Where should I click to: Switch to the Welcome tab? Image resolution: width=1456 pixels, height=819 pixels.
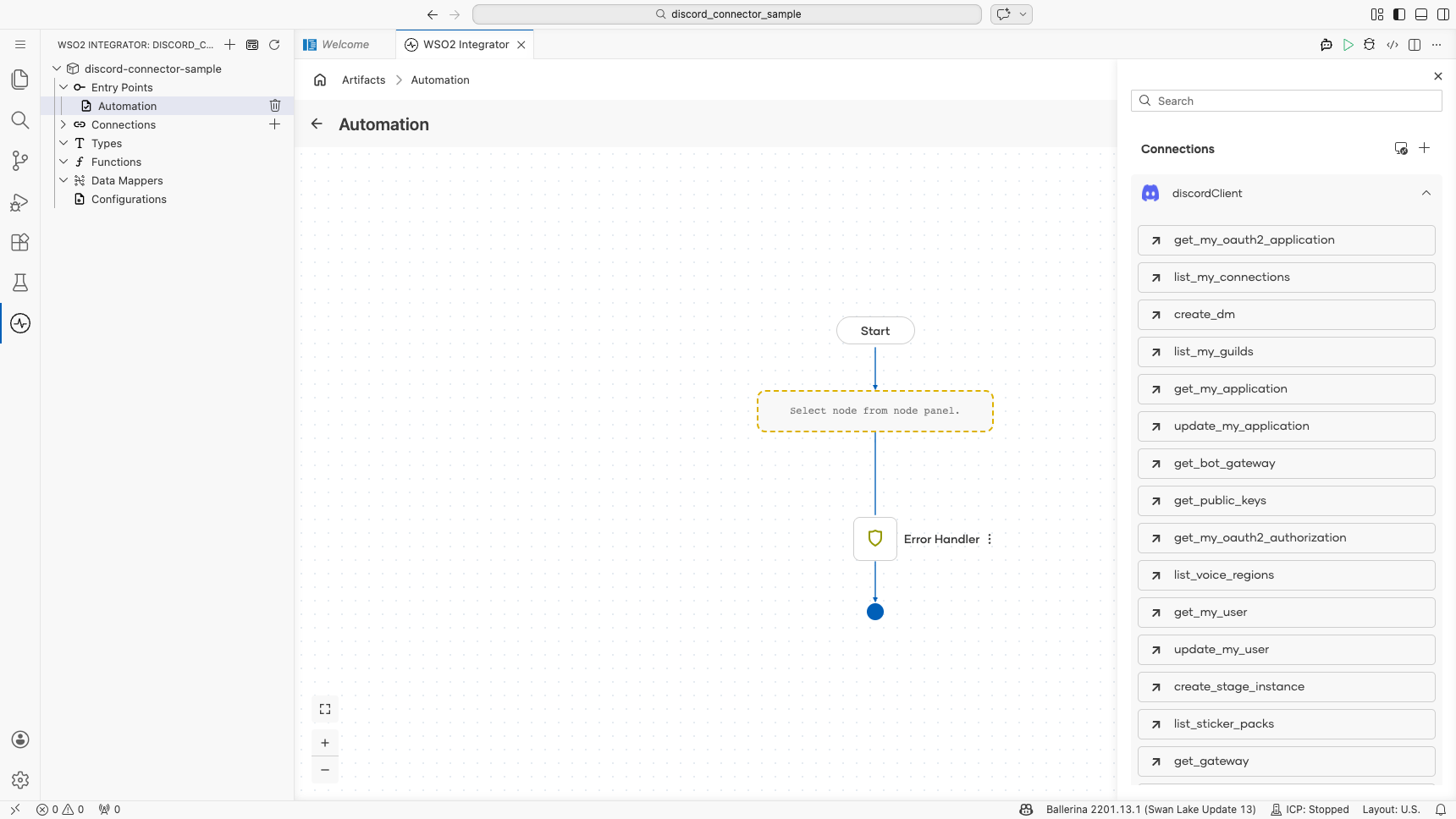pos(345,45)
